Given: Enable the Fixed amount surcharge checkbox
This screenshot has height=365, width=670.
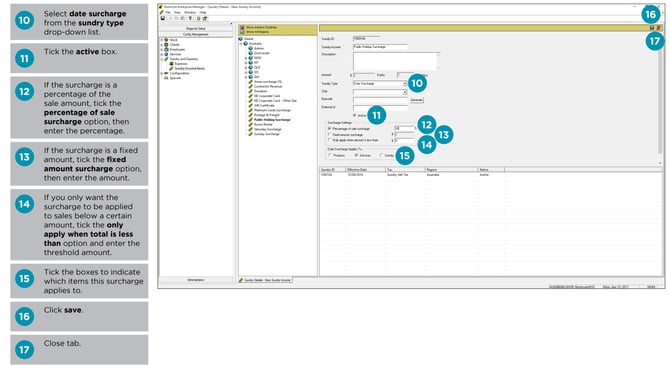Looking at the screenshot, I should (329, 134).
